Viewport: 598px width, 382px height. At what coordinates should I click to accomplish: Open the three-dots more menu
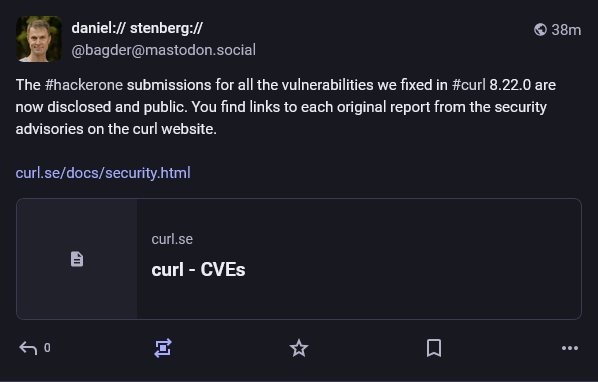tap(570, 348)
